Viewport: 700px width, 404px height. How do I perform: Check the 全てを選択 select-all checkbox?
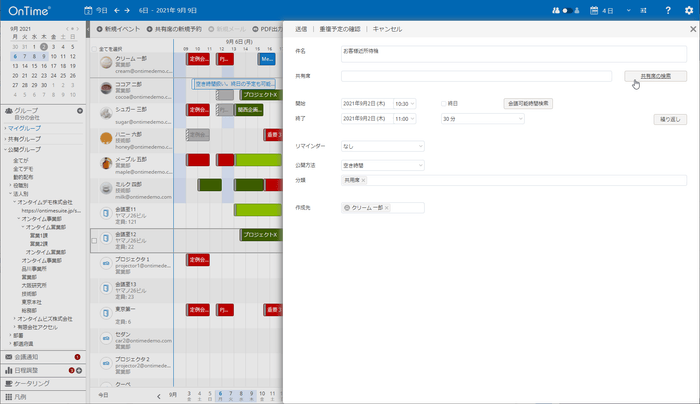[x=94, y=48]
